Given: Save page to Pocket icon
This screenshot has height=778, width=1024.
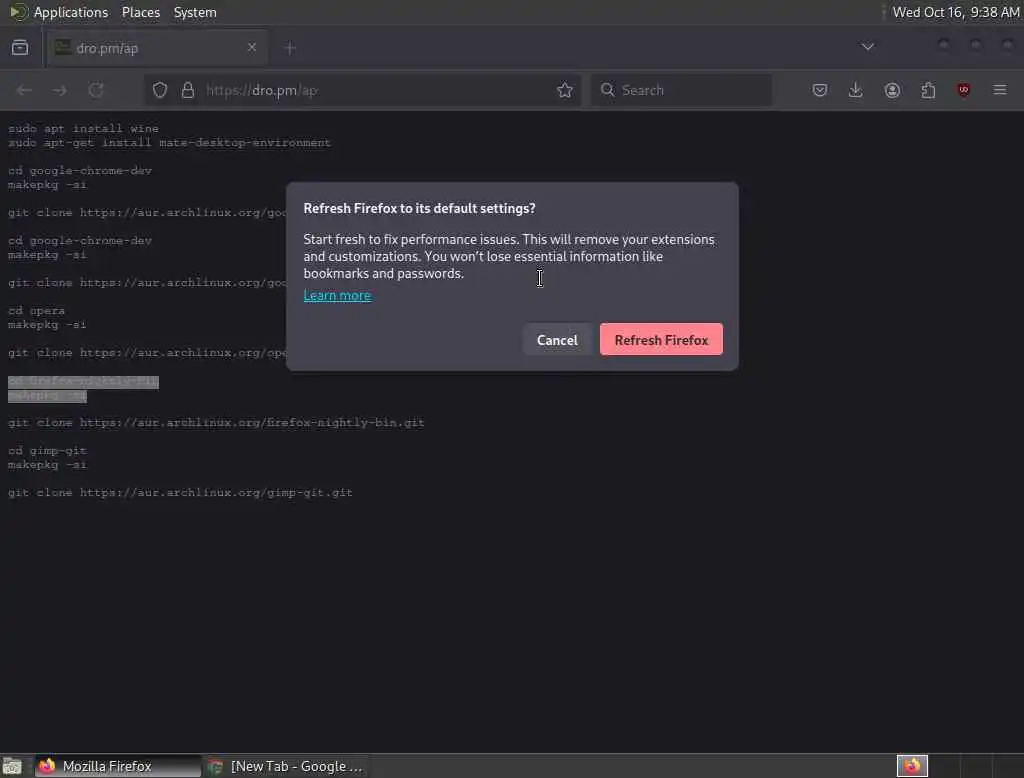Looking at the screenshot, I should 820,90.
